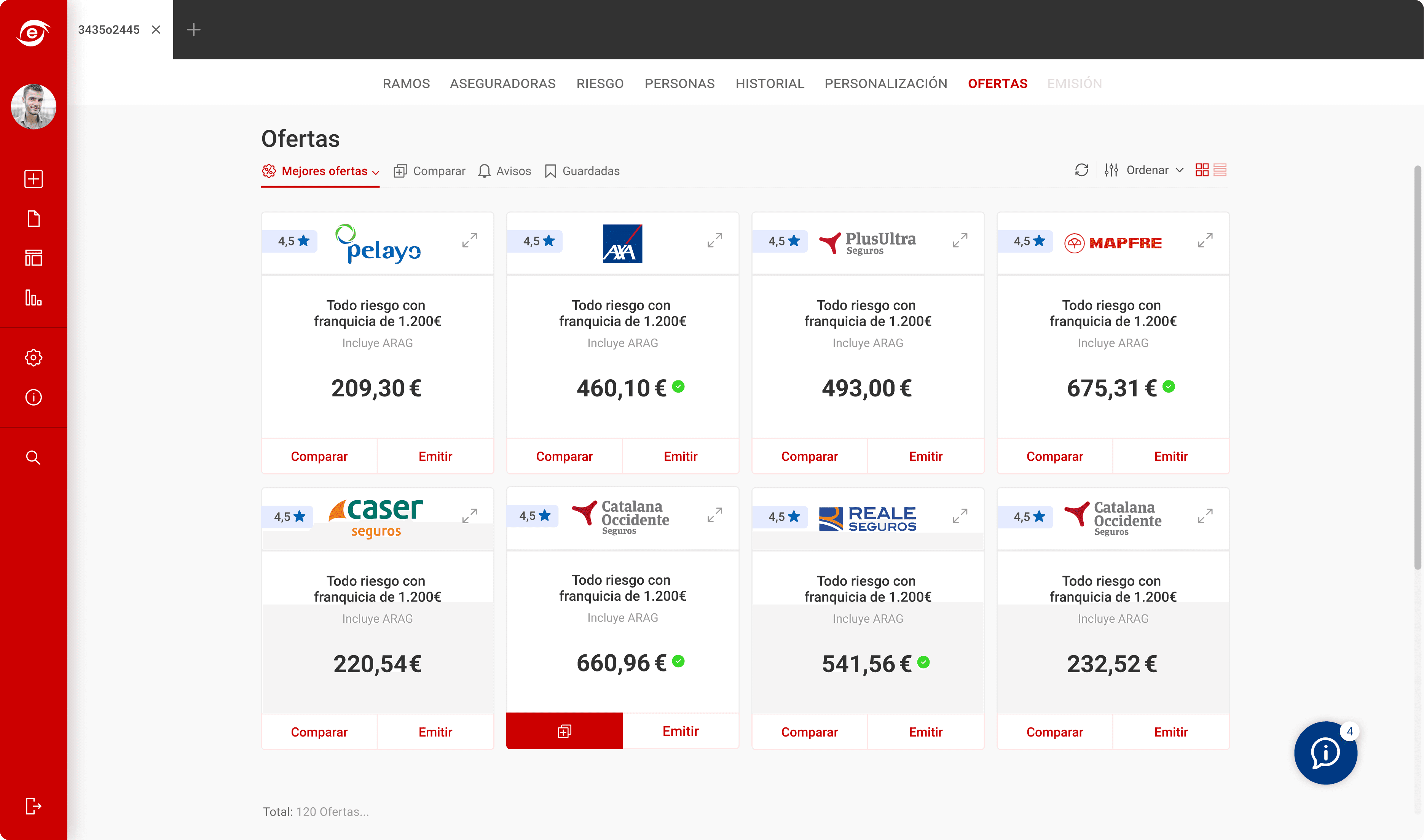The width and height of the screenshot is (1424, 840).
Task: Click the PlusUltra 493,00 € price
Action: click(x=867, y=388)
